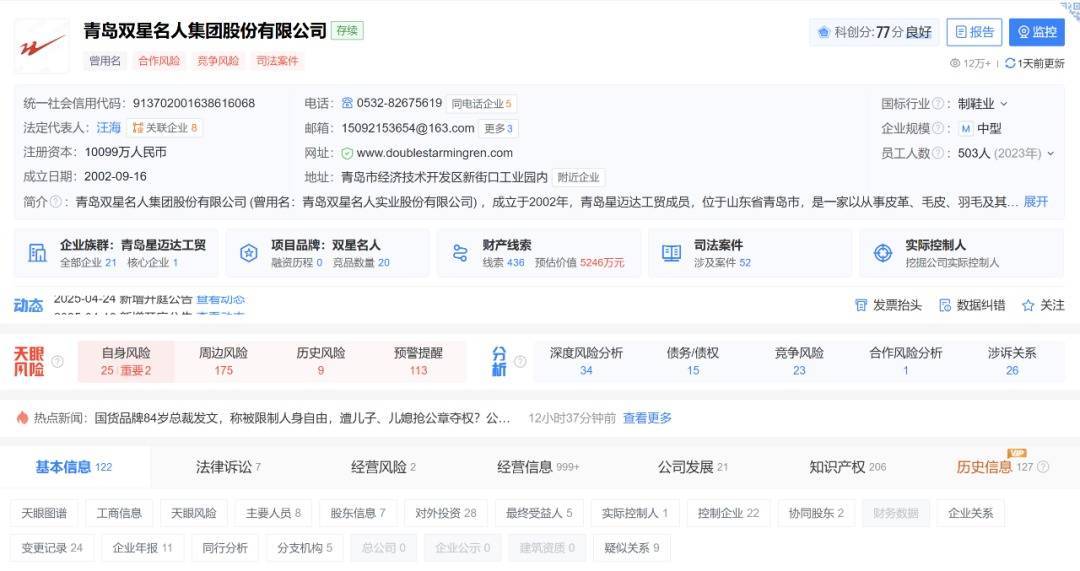1080x571 pixels.
Task: Open 涉诉关系 26 analysis
Action: tap(1012, 362)
